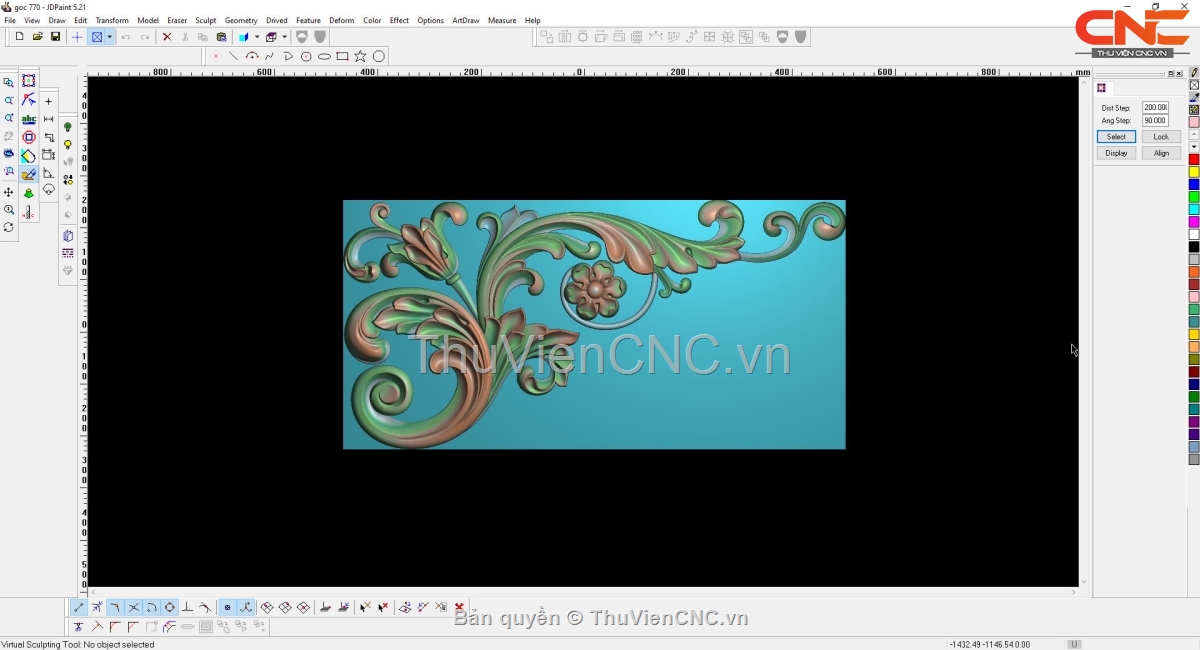
Task: Click the Lock button
Action: (1160, 137)
